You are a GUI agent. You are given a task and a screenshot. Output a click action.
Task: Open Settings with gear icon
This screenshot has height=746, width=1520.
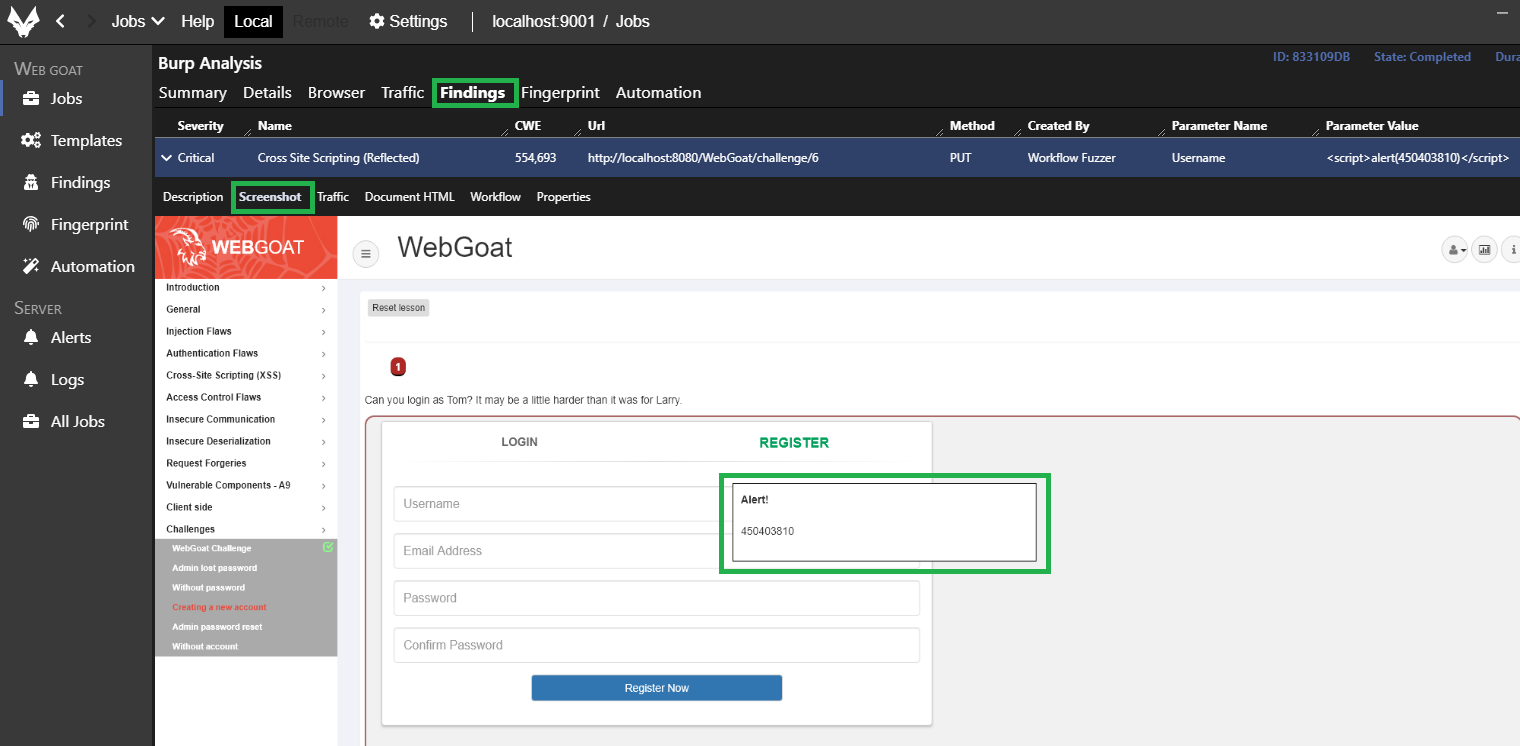[x=408, y=21]
